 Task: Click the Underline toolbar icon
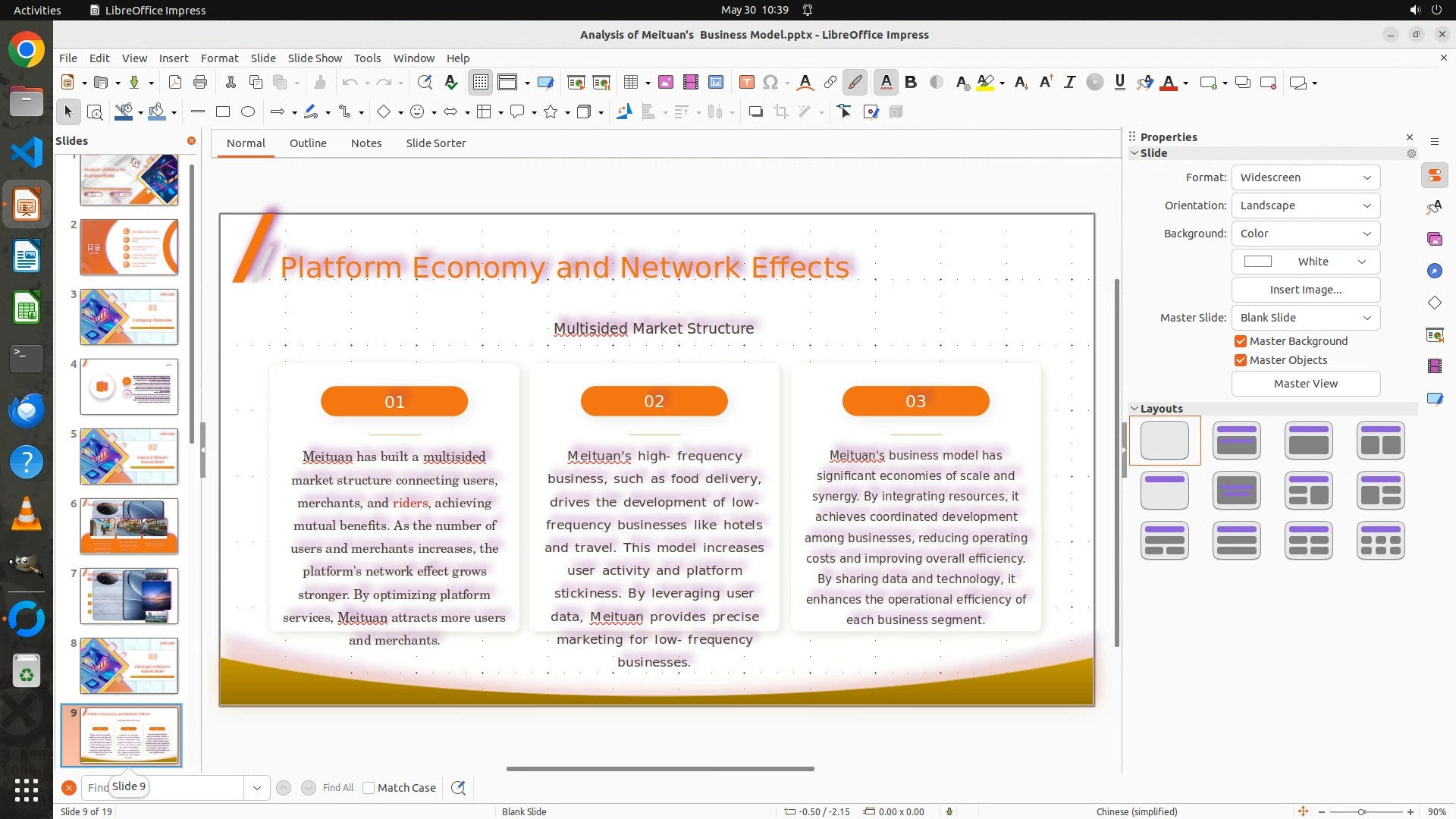[1119, 83]
